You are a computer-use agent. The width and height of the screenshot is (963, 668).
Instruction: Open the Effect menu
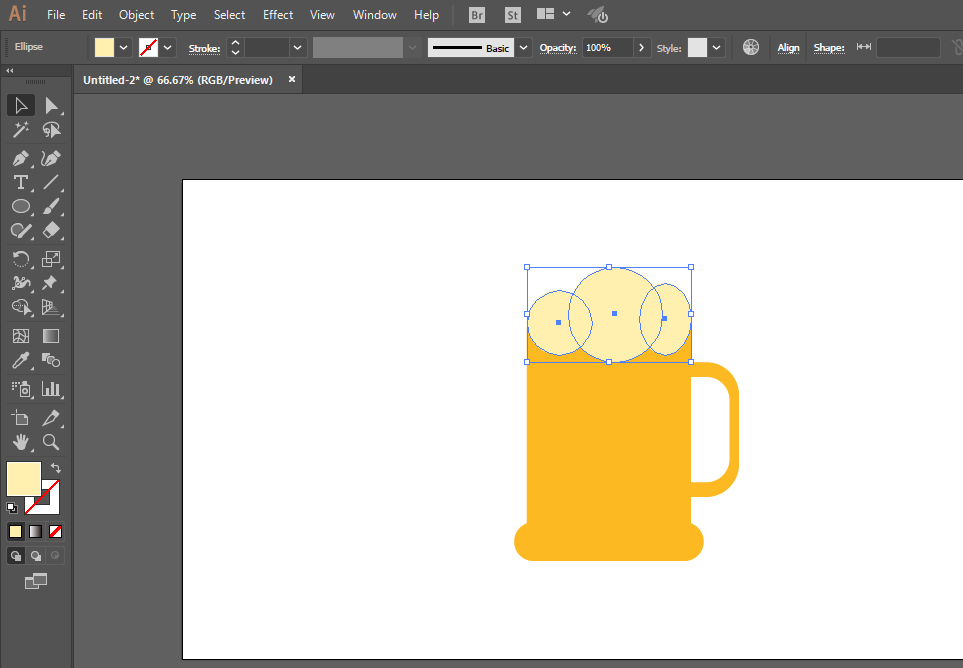tap(278, 15)
